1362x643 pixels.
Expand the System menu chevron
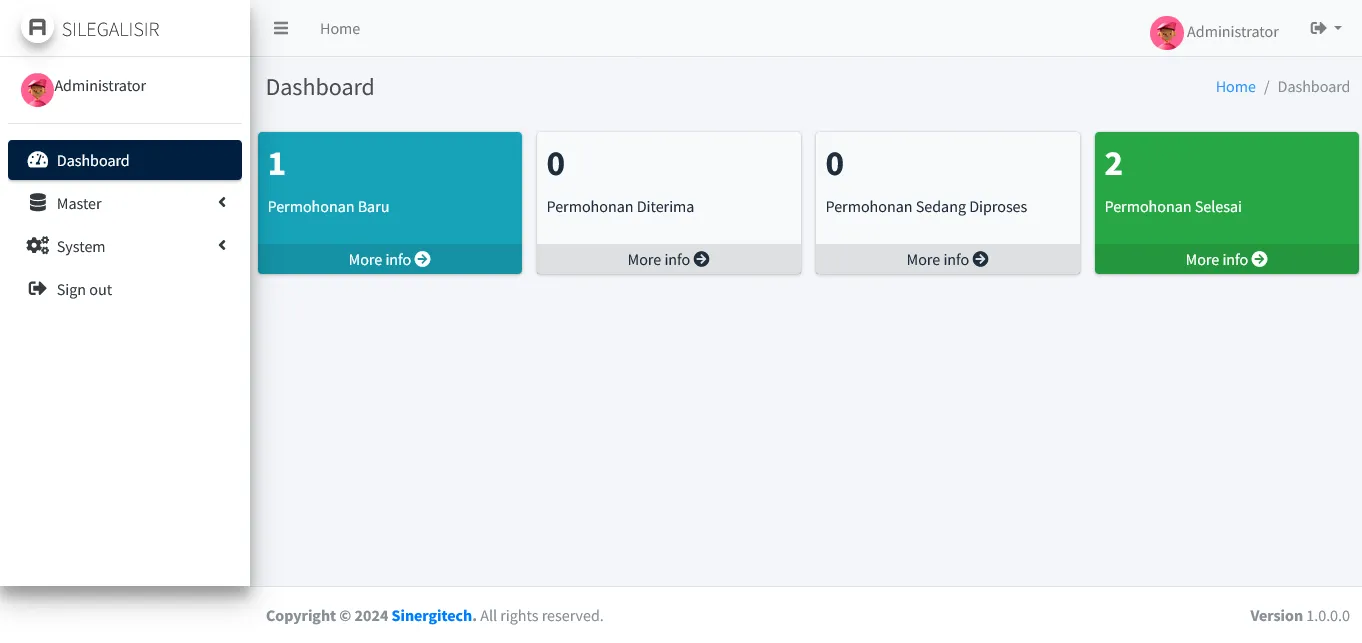[x=222, y=246]
